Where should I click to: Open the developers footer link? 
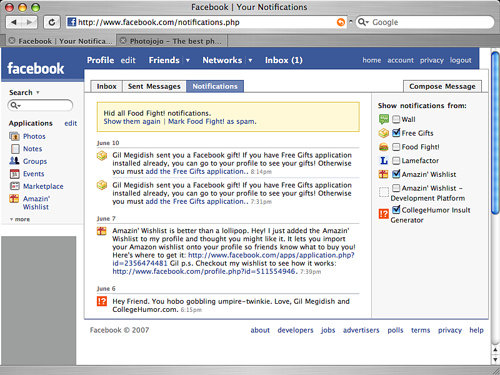[295, 330]
